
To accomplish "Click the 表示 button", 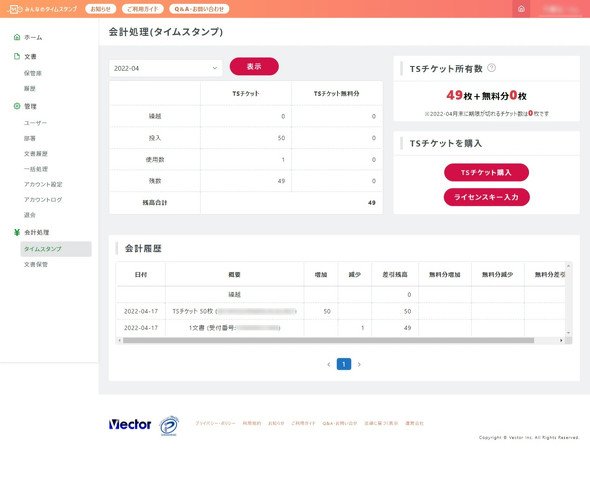I will [x=254, y=66].
